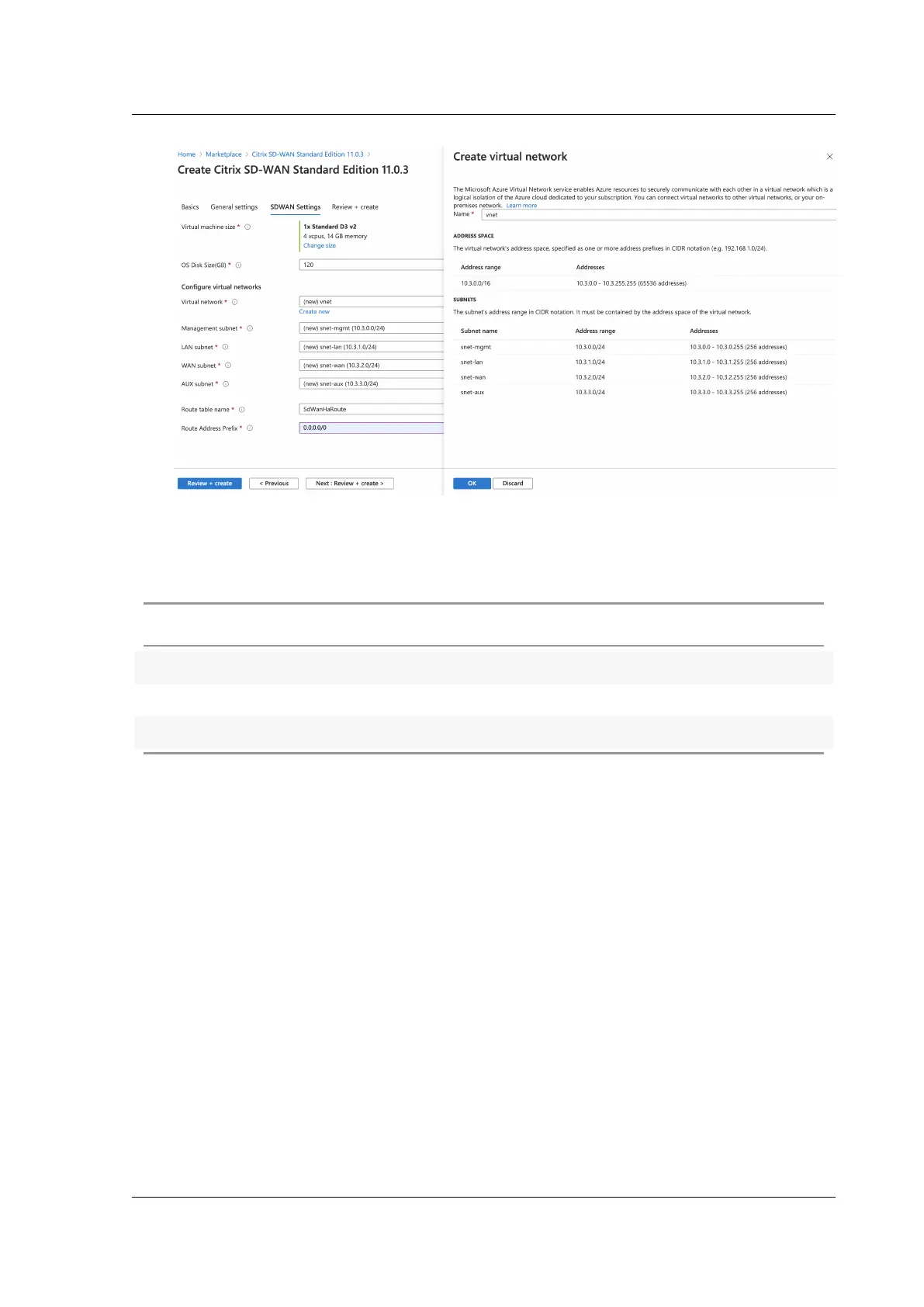Click the snet-mgmt subnet name
The image size is (924, 1307).
[476, 347]
